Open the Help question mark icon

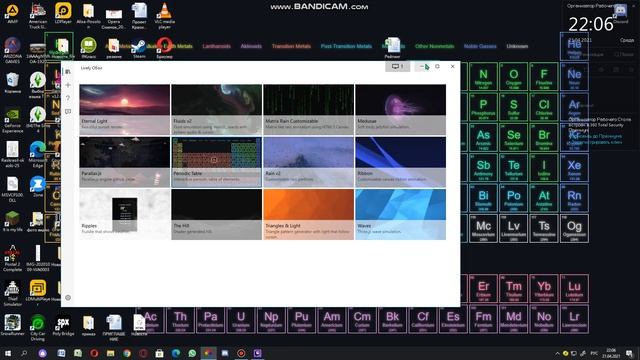pyautogui.click(x=68, y=98)
